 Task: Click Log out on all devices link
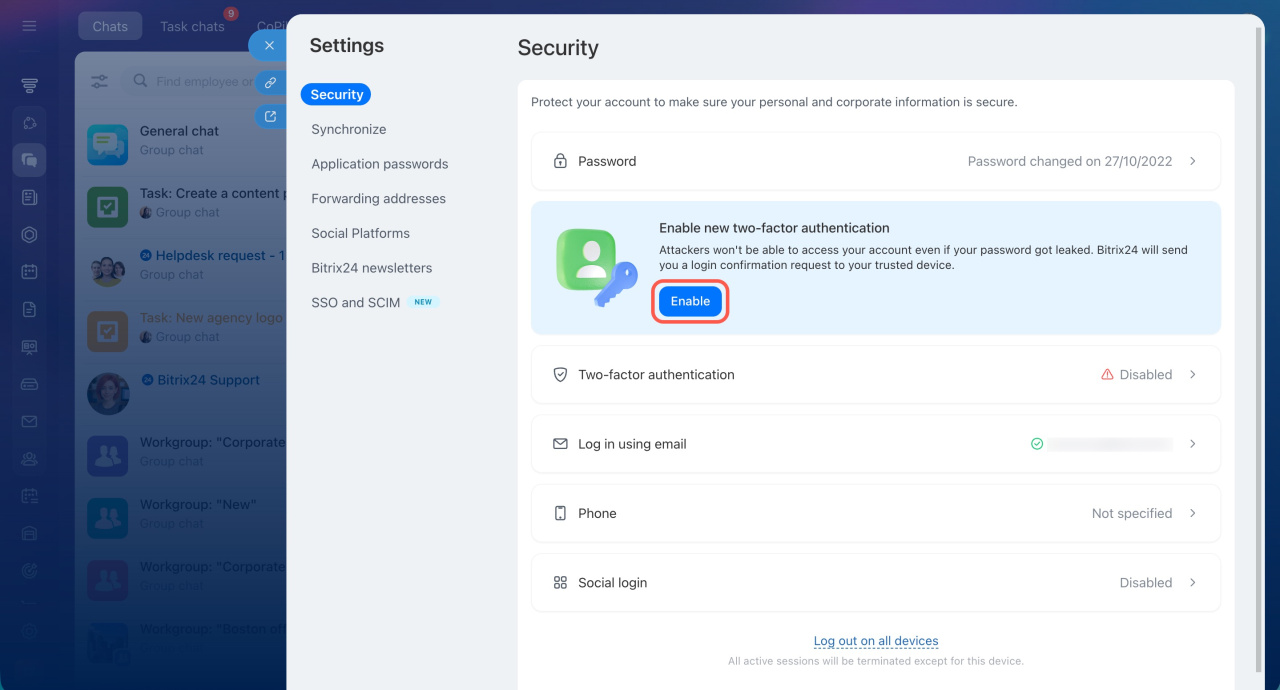click(x=875, y=641)
